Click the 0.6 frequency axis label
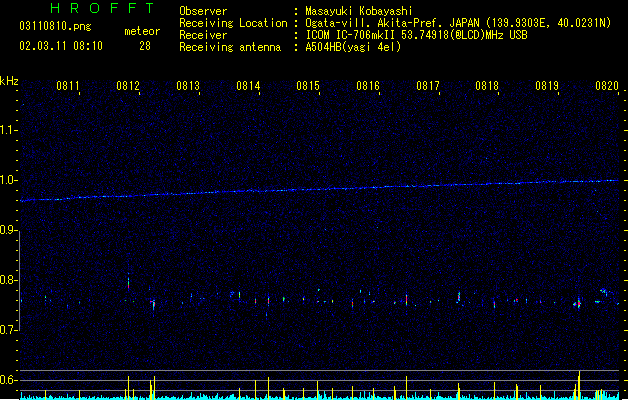The height and width of the screenshot is (400, 629). point(8,380)
